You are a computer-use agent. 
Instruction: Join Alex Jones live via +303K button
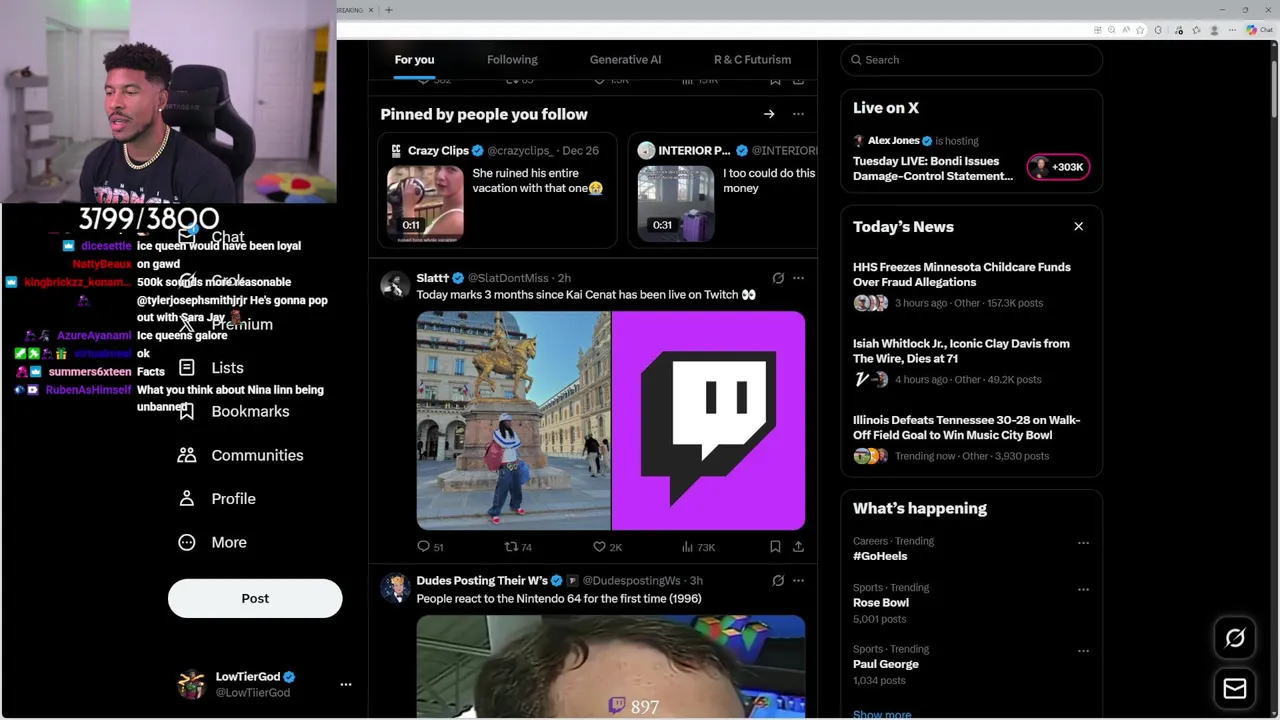tap(1058, 167)
